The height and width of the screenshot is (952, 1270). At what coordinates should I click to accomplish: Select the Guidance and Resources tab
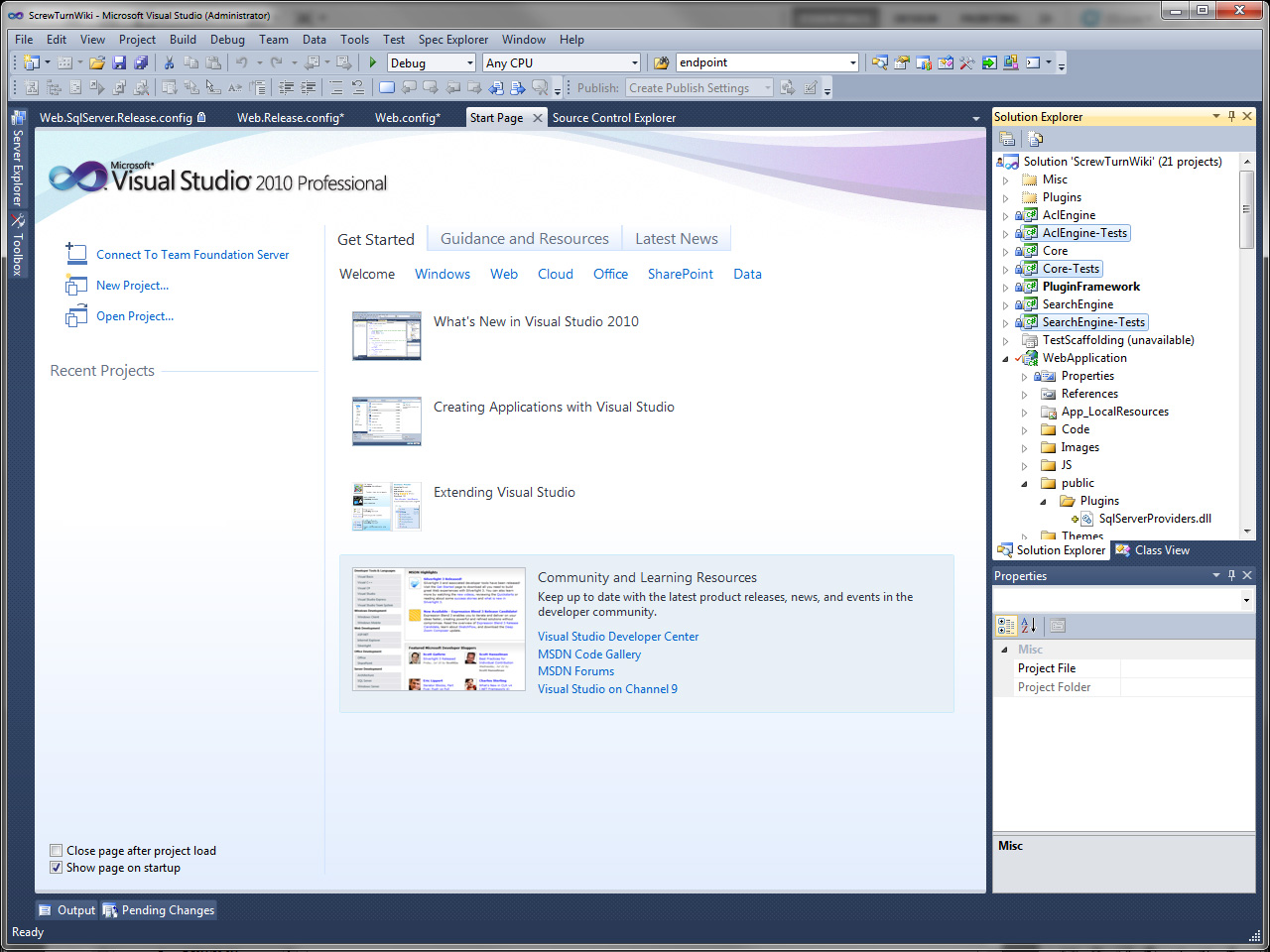[525, 239]
